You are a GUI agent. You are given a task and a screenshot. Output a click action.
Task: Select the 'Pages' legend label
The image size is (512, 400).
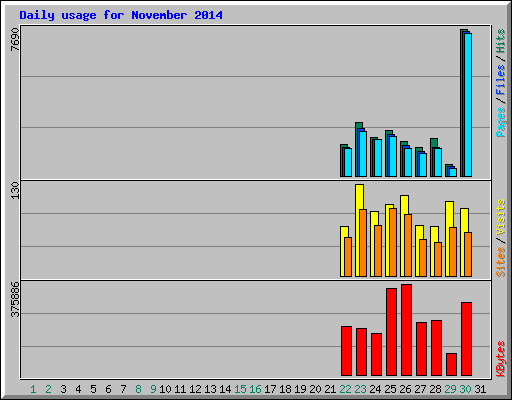coord(500,122)
